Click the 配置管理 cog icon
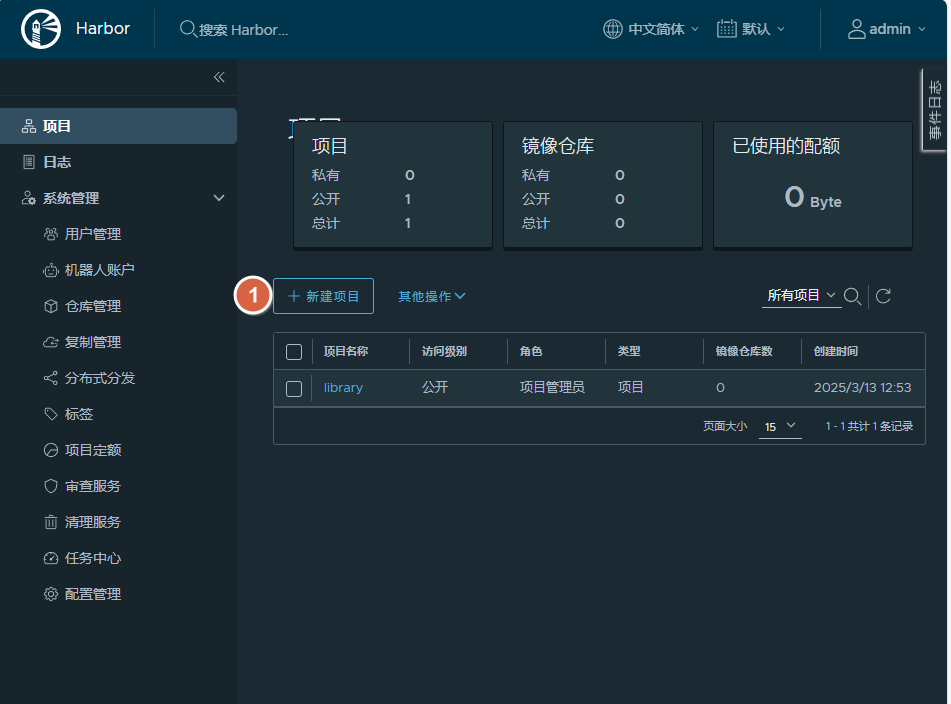The image size is (951, 704). (51, 594)
